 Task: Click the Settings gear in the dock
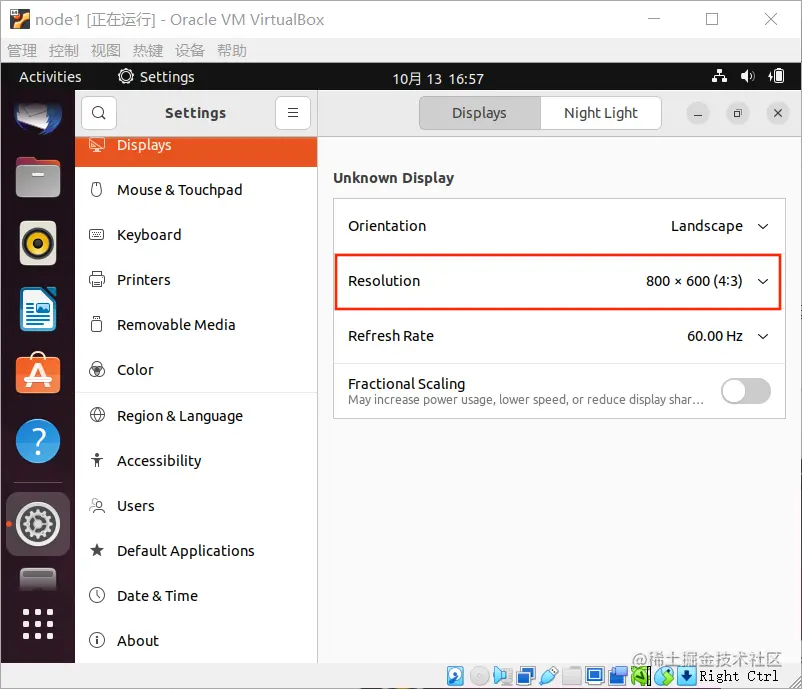(38, 524)
